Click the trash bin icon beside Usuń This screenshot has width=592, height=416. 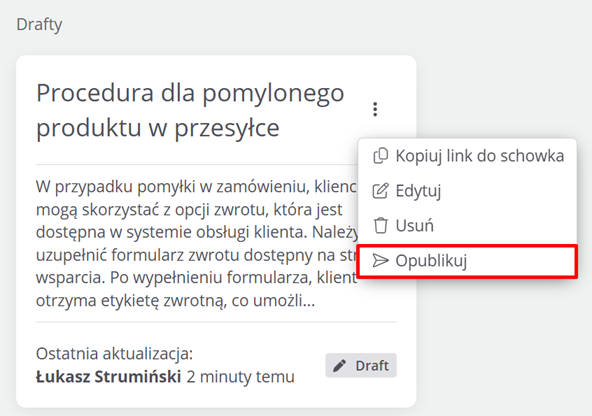[x=380, y=225]
